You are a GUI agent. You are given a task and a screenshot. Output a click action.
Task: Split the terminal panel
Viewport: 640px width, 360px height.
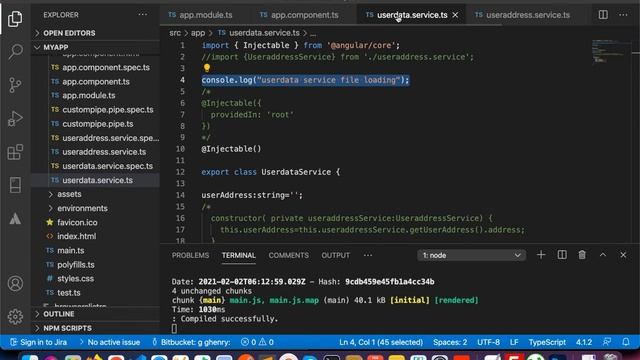click(x=562, y=255)
